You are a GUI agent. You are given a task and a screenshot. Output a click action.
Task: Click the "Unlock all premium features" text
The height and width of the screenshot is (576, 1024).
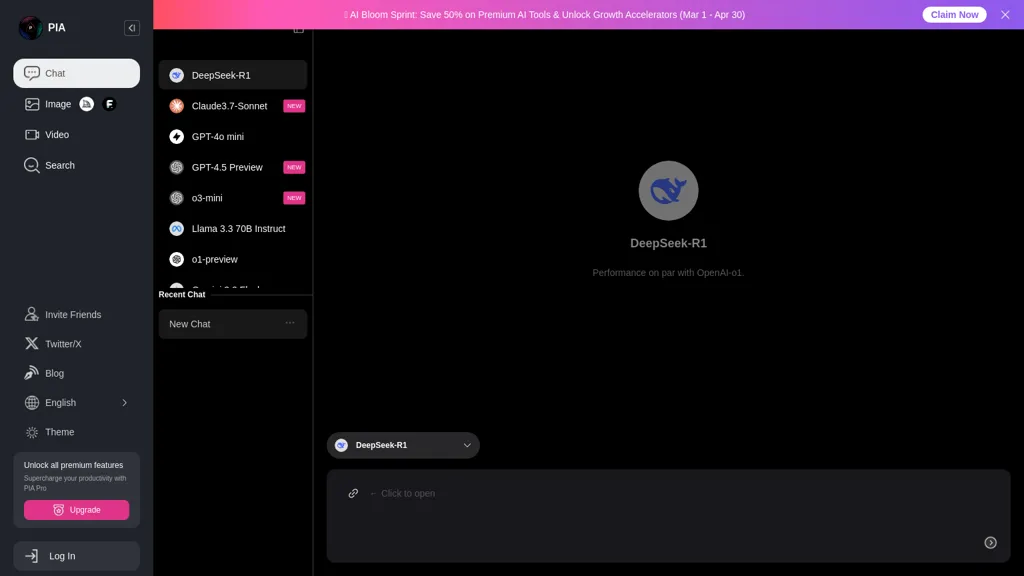point(73,465)
